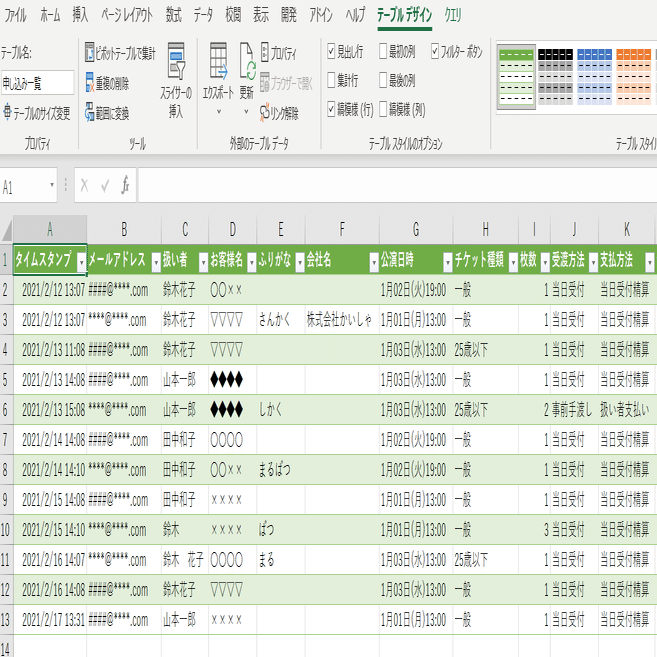Image resolution: width=657 pixels, height=657 pixels.
Task: Enable the First Column checkbox (最初の列)
Action: (x=383, y=52)
